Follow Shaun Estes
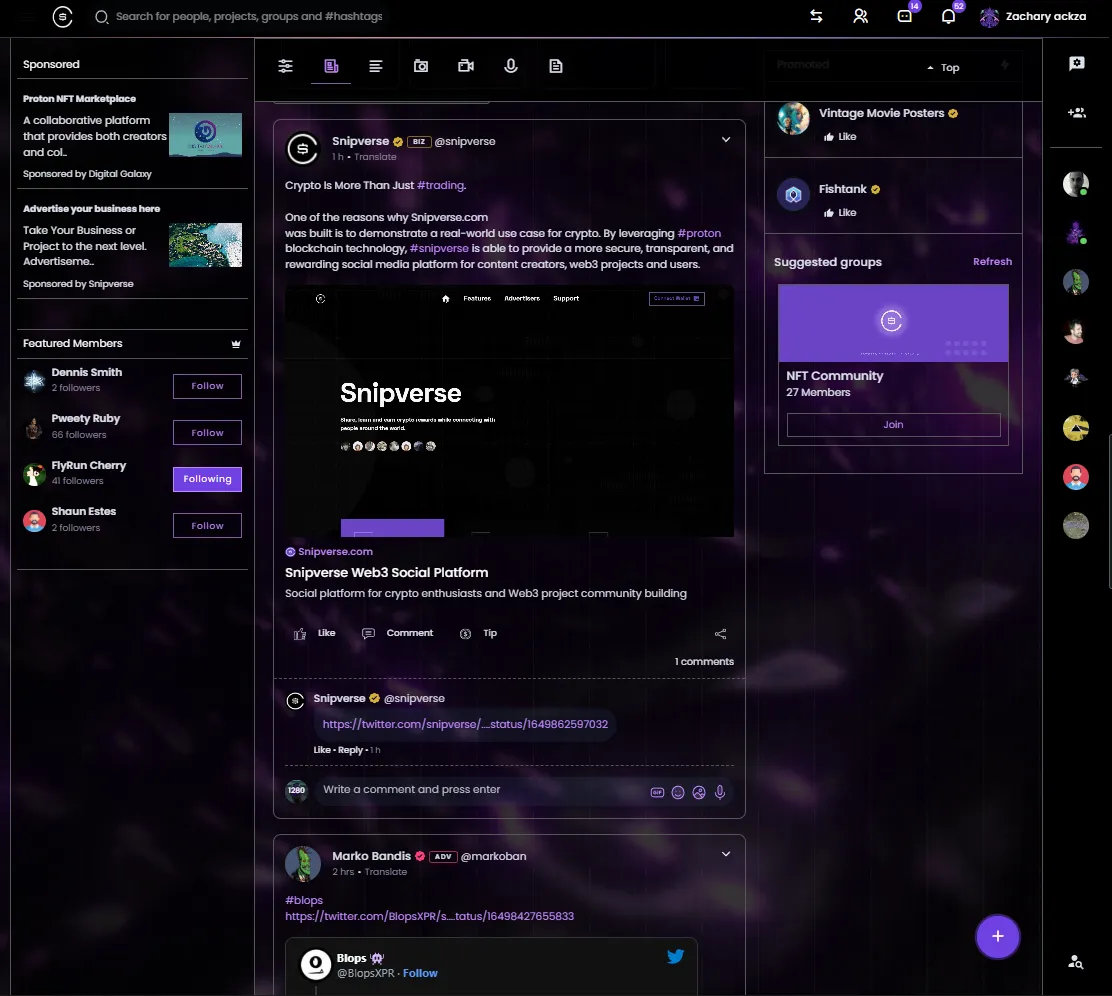The height and width of the screenshot is (996, 1112). point(207,526)
